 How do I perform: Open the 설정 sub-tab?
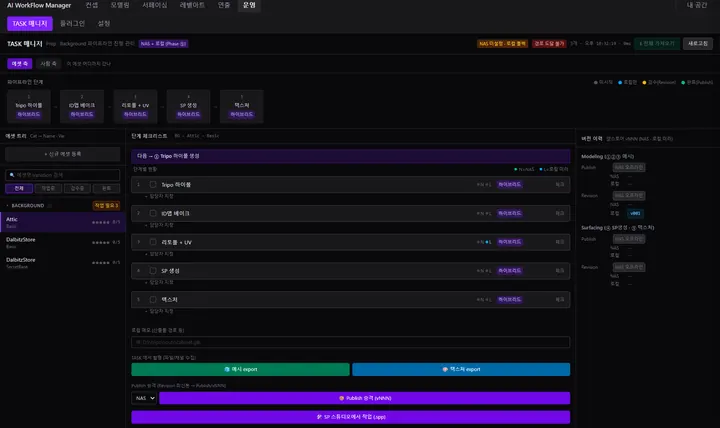click(x=104, y=23)
